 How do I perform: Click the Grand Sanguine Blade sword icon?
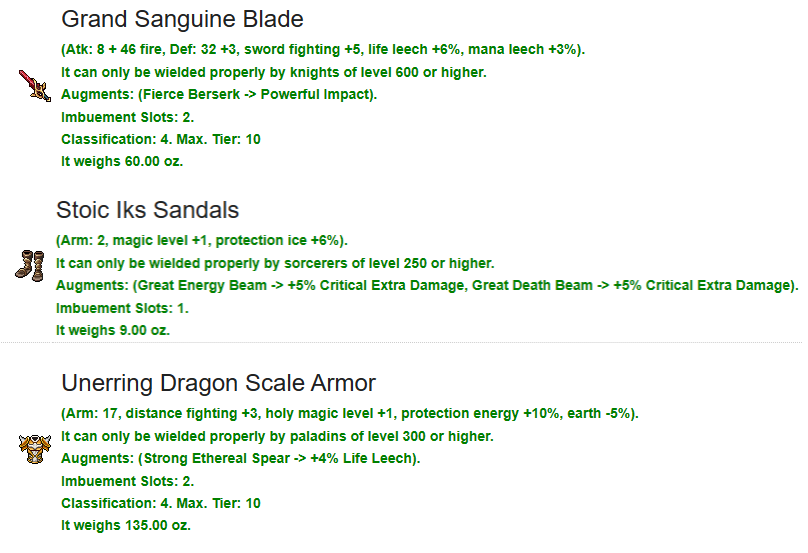click(x=35, y=86)
